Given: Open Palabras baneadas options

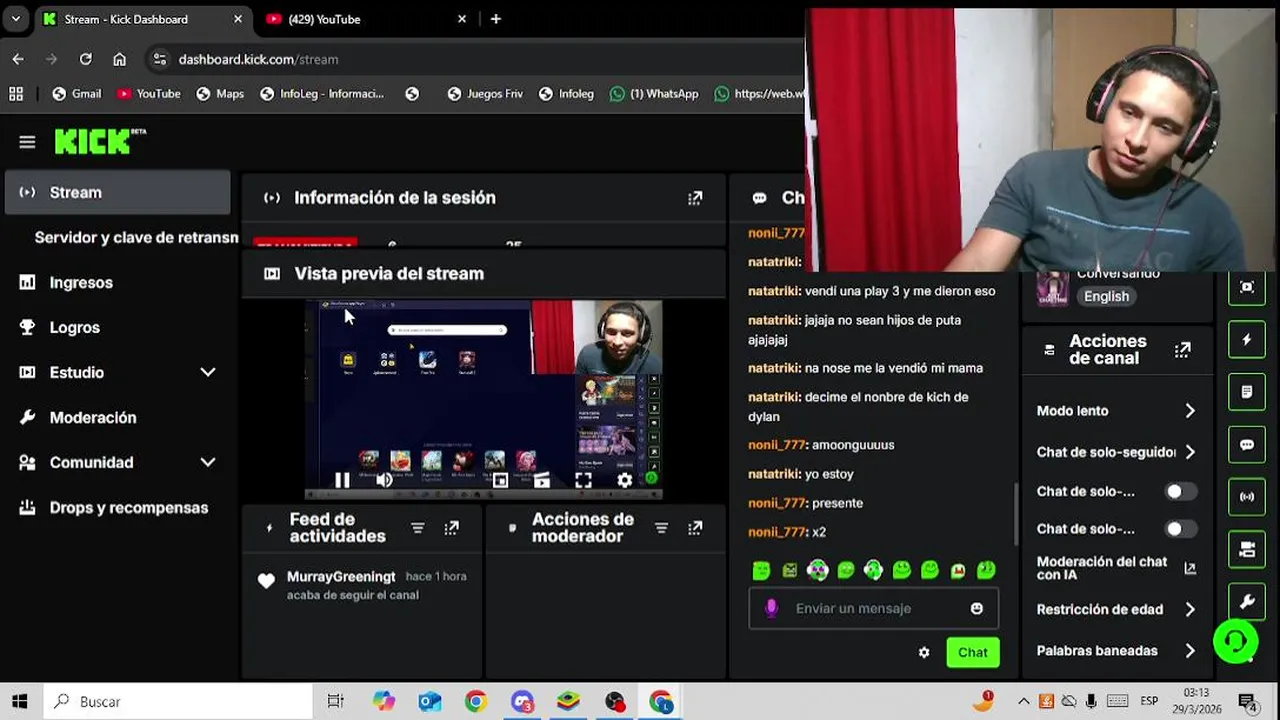Looking at the screenshot, I should tap(1116, 651).
